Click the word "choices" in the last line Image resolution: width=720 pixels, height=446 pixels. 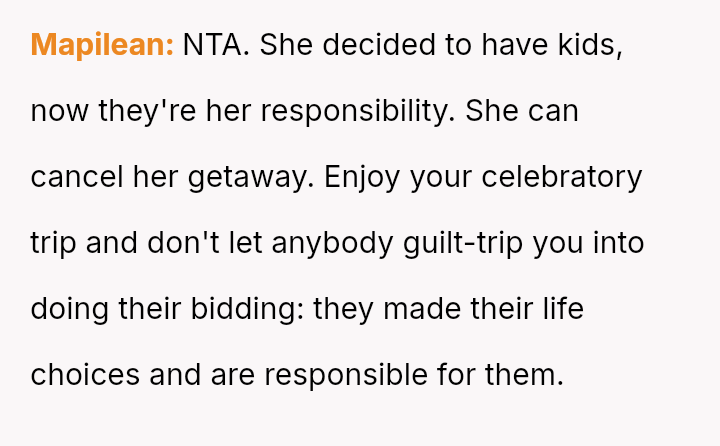[85, 375]
